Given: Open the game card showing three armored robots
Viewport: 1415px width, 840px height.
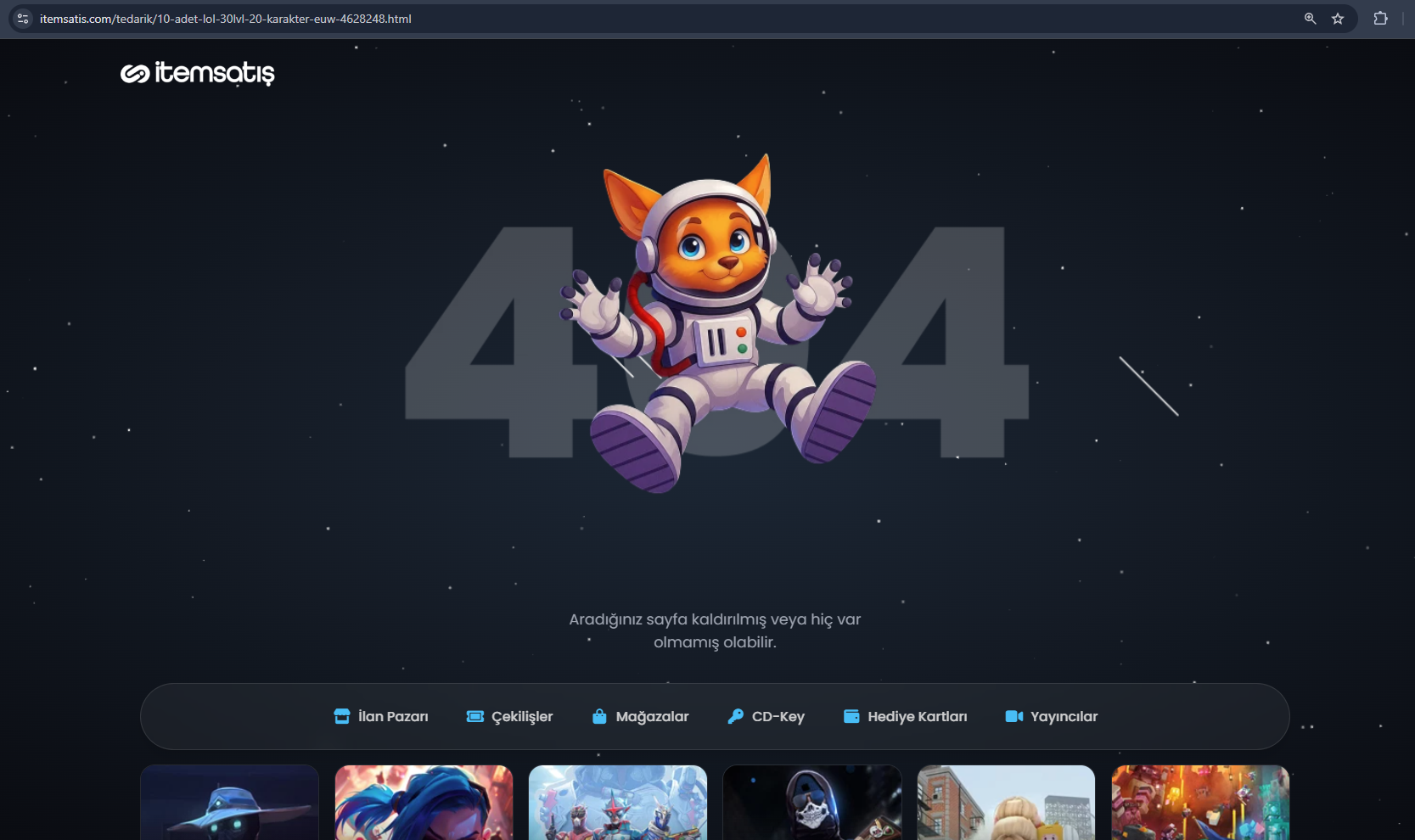Looking at the screenshot, I should (x=618, y=803).
